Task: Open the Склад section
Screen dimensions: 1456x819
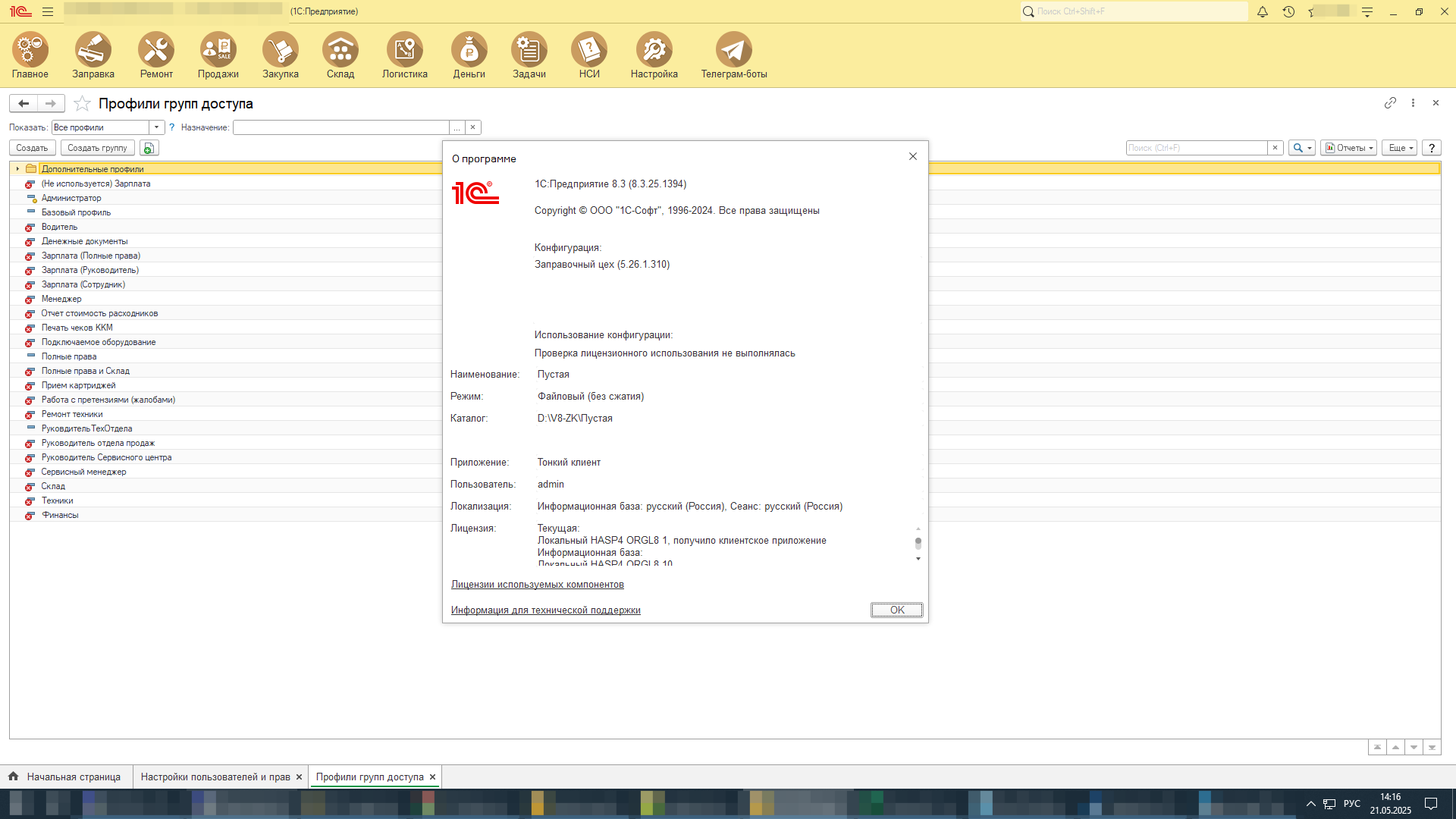Action: click(340, 56)
